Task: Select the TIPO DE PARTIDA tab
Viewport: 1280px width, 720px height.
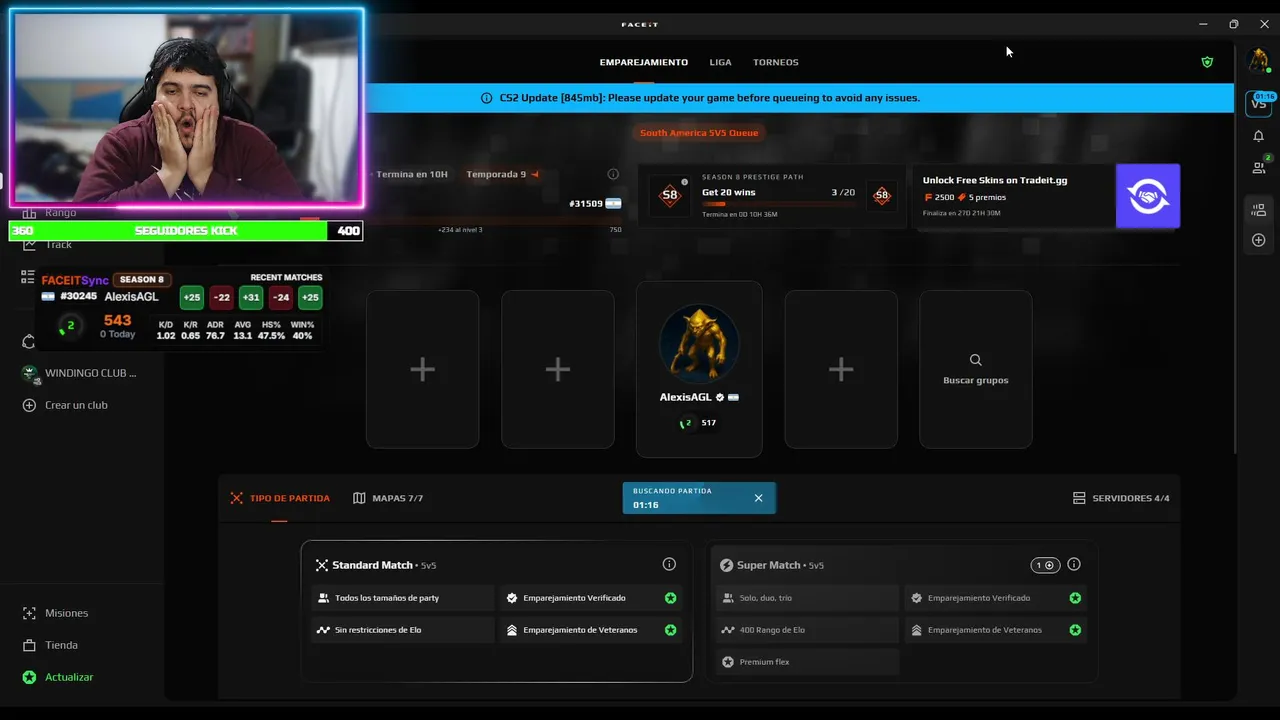Action: click(280, 498)
